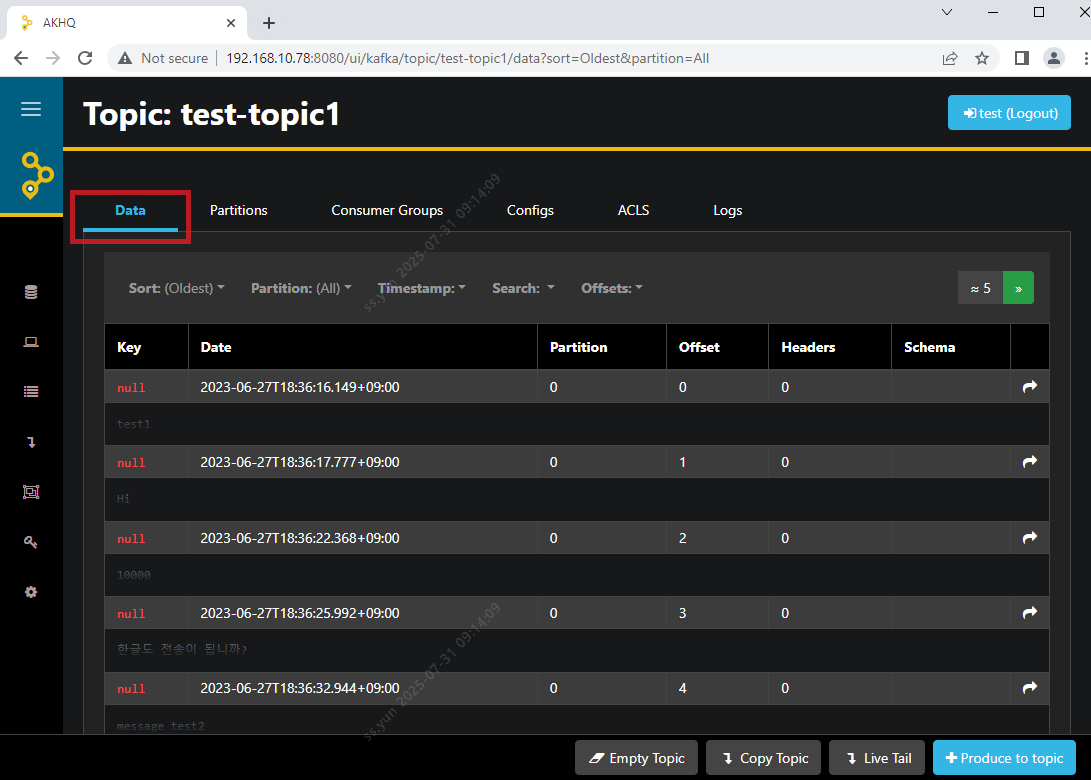
Task: Open Topics list icon in sidebar
Action: (31, 392)
